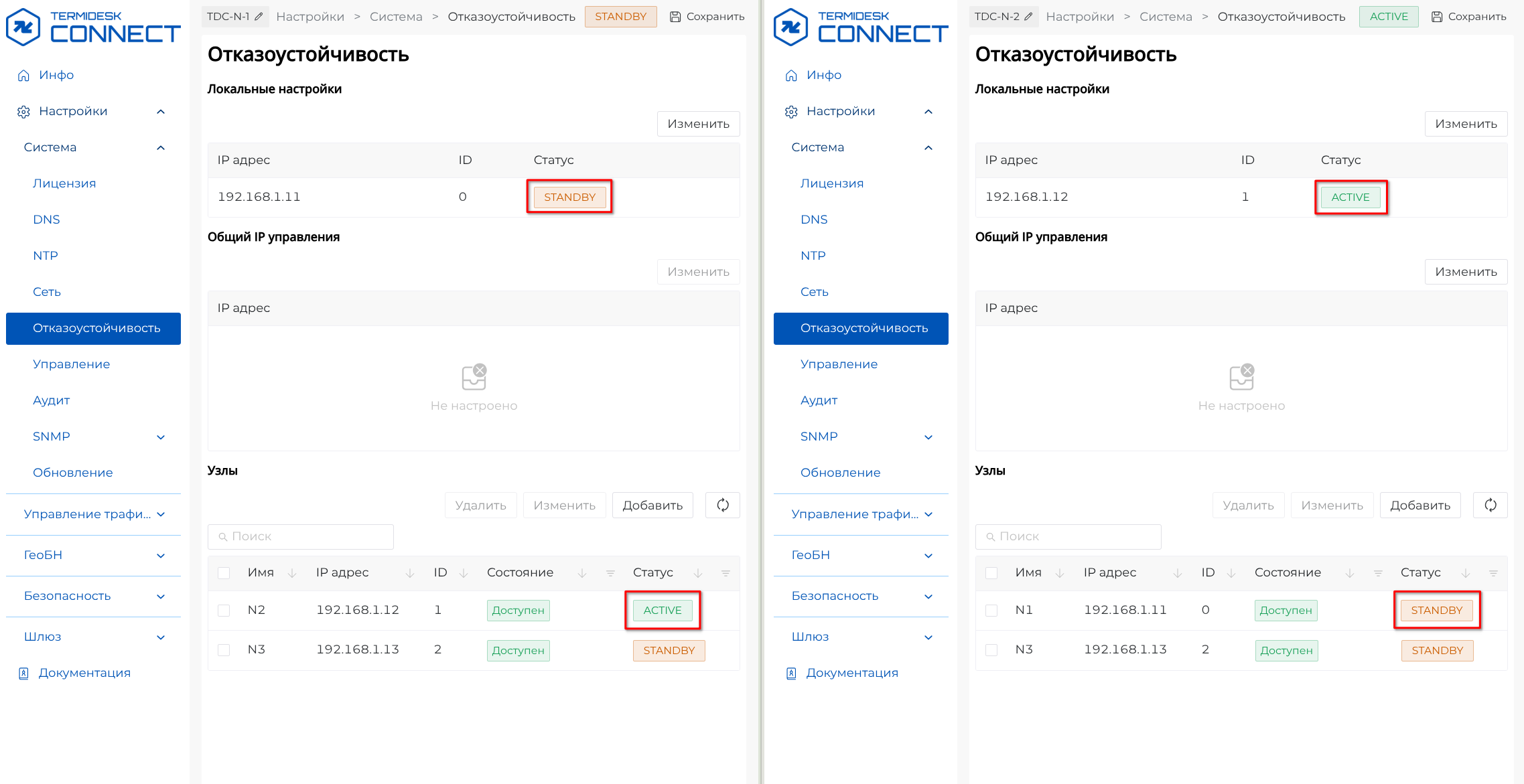Click filter icon on left Статус column
This screenshot has width=1524, height=784.
(x=725, y=573)
